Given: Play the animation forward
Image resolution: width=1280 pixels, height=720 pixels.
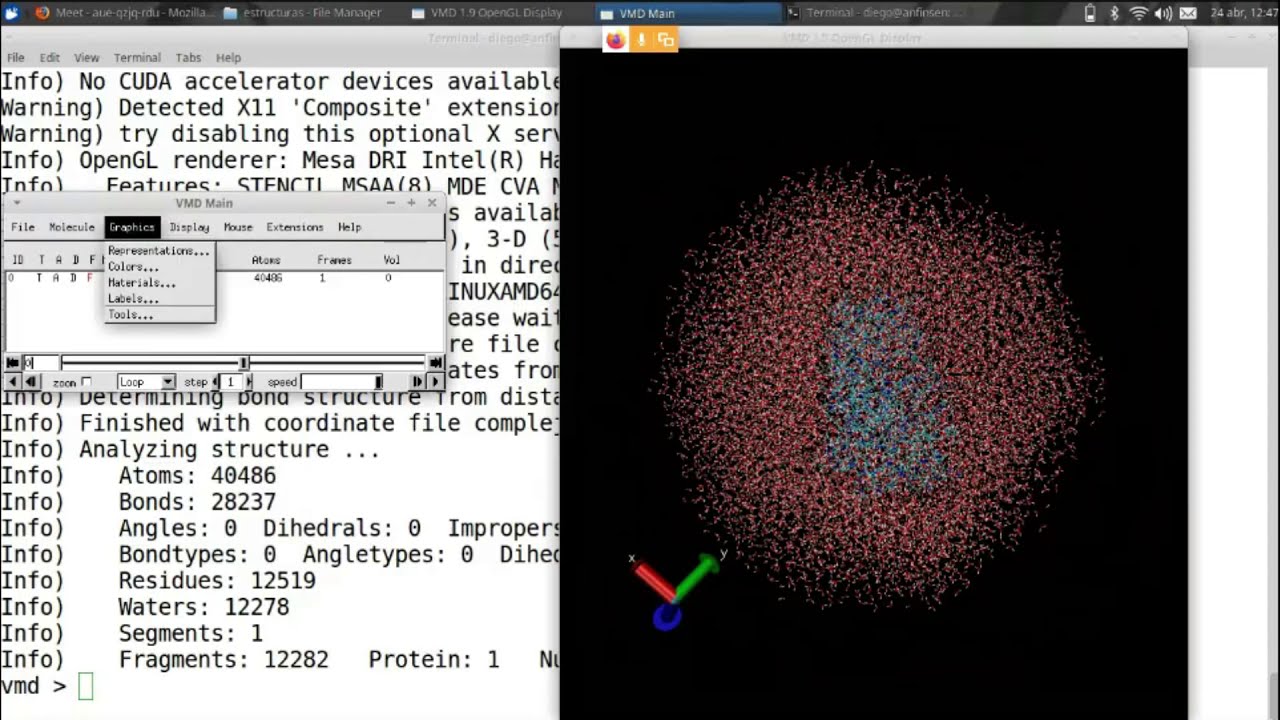Looking at the screenshot, I should 435,382.
